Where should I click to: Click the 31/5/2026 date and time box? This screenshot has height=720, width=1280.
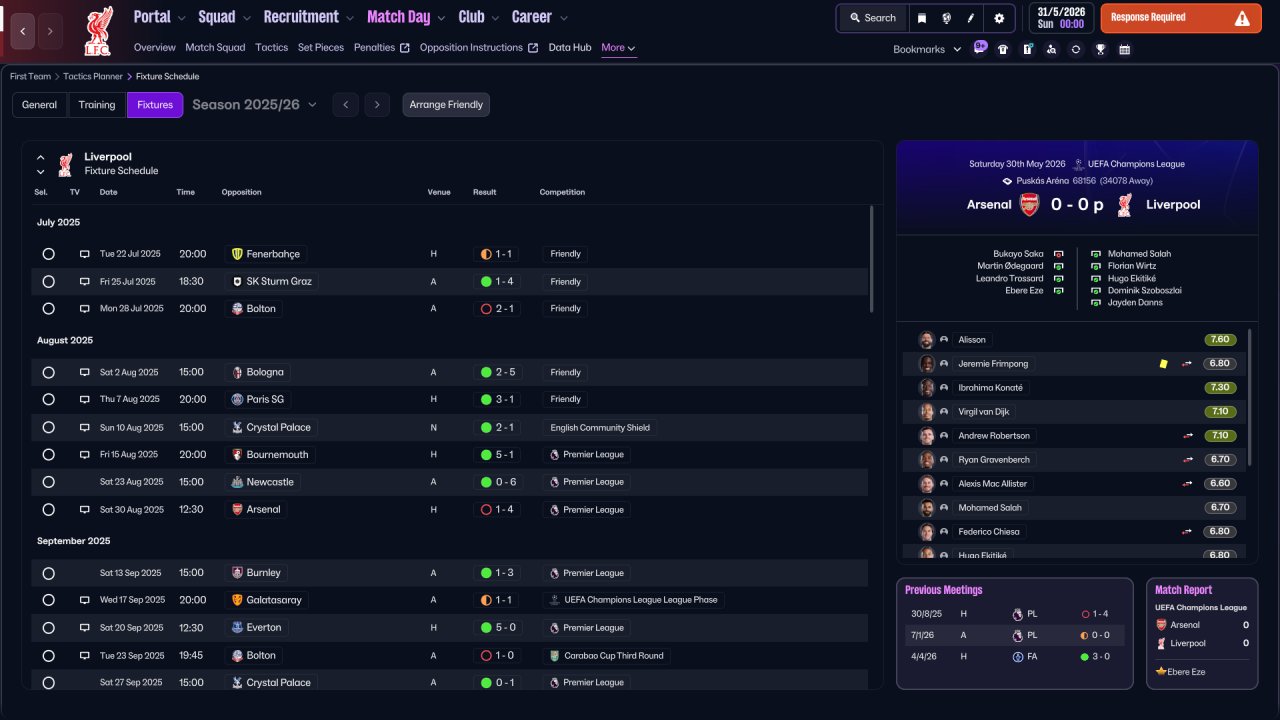pyautogui.click(x=1061, y=18)
